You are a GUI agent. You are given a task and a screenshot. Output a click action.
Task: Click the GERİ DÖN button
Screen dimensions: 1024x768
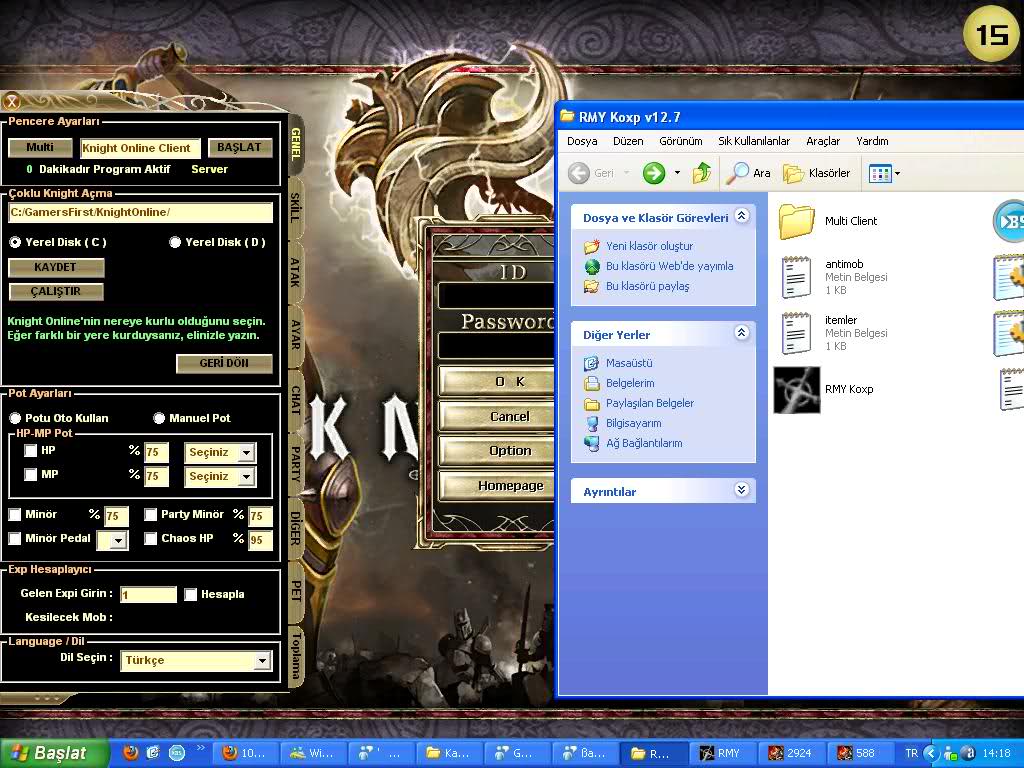click(x=224, y=363)
